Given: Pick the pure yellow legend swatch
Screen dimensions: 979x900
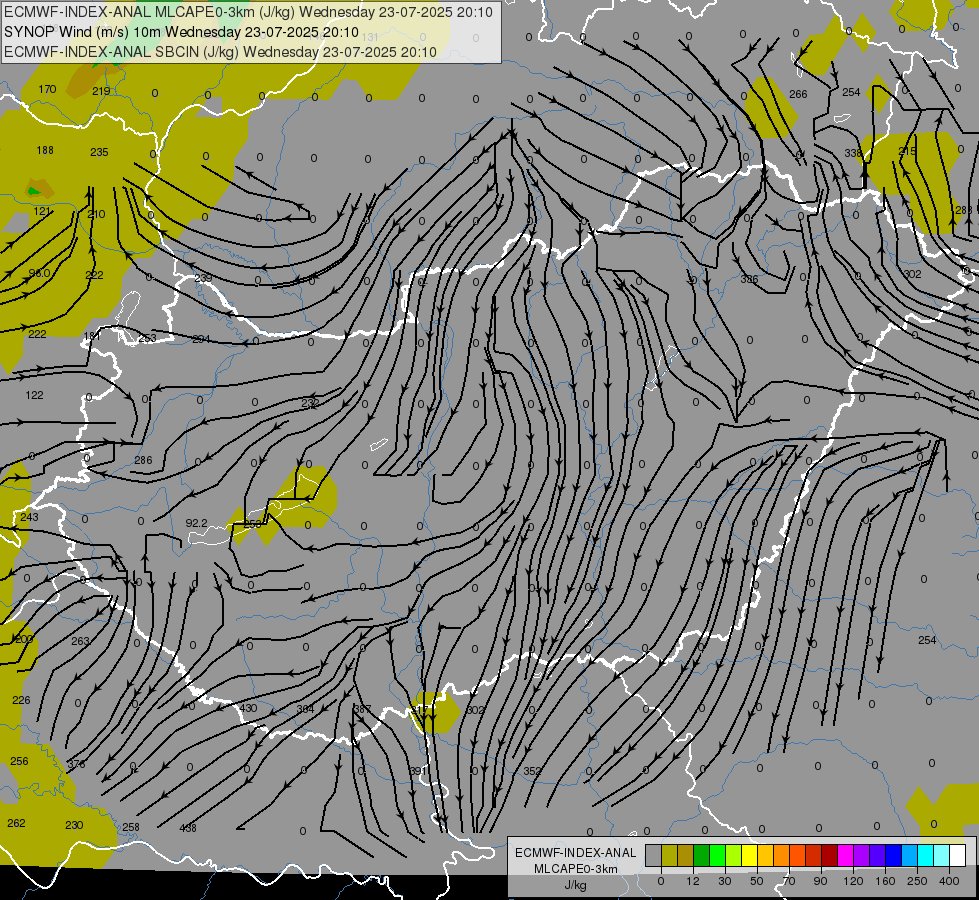Looking at the screenshot, I should (750, 856).
